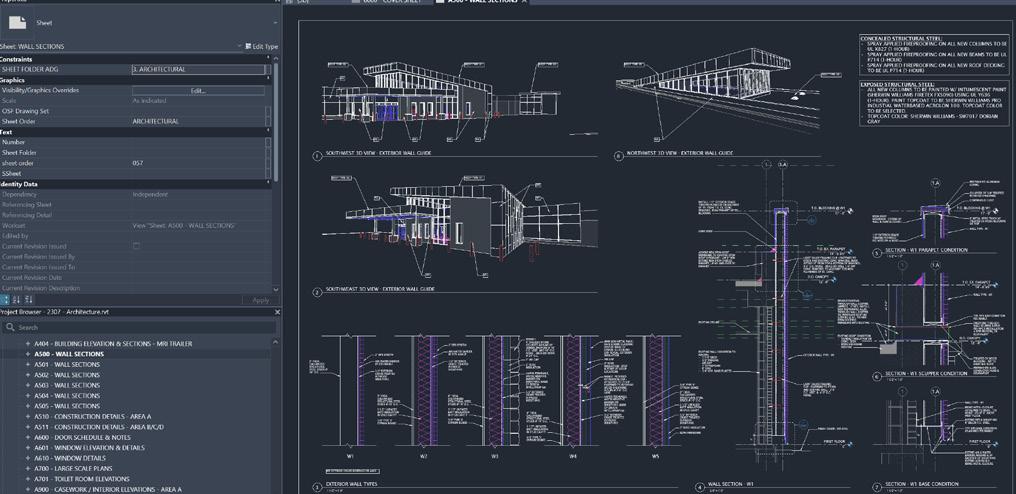Select A503 - WALL SECTIONS in browser
This screenshot has width=1016, height=494.
coord(67,385)
